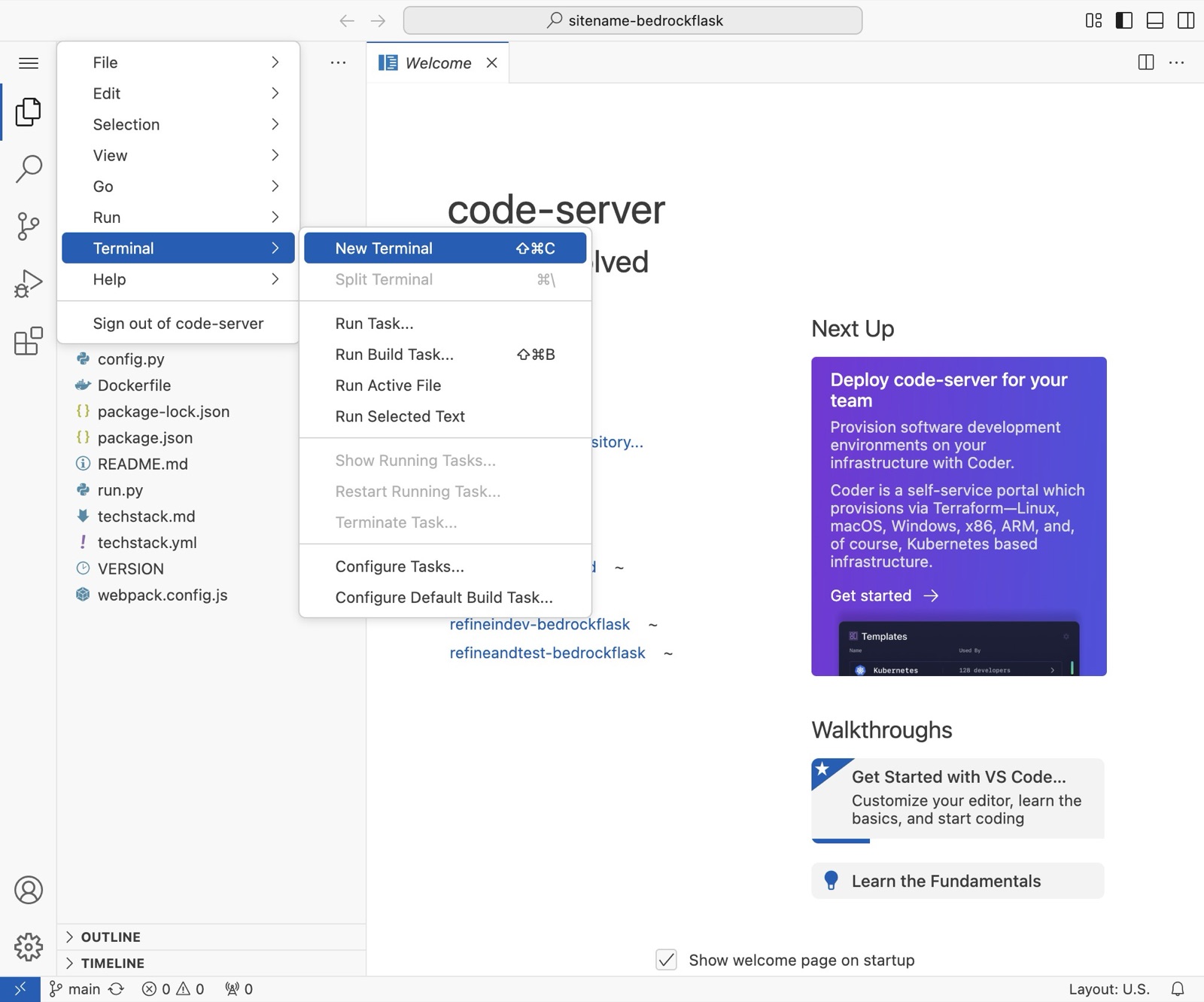Expand the Go submenu
The image size is (1204, 1002).
178,186
